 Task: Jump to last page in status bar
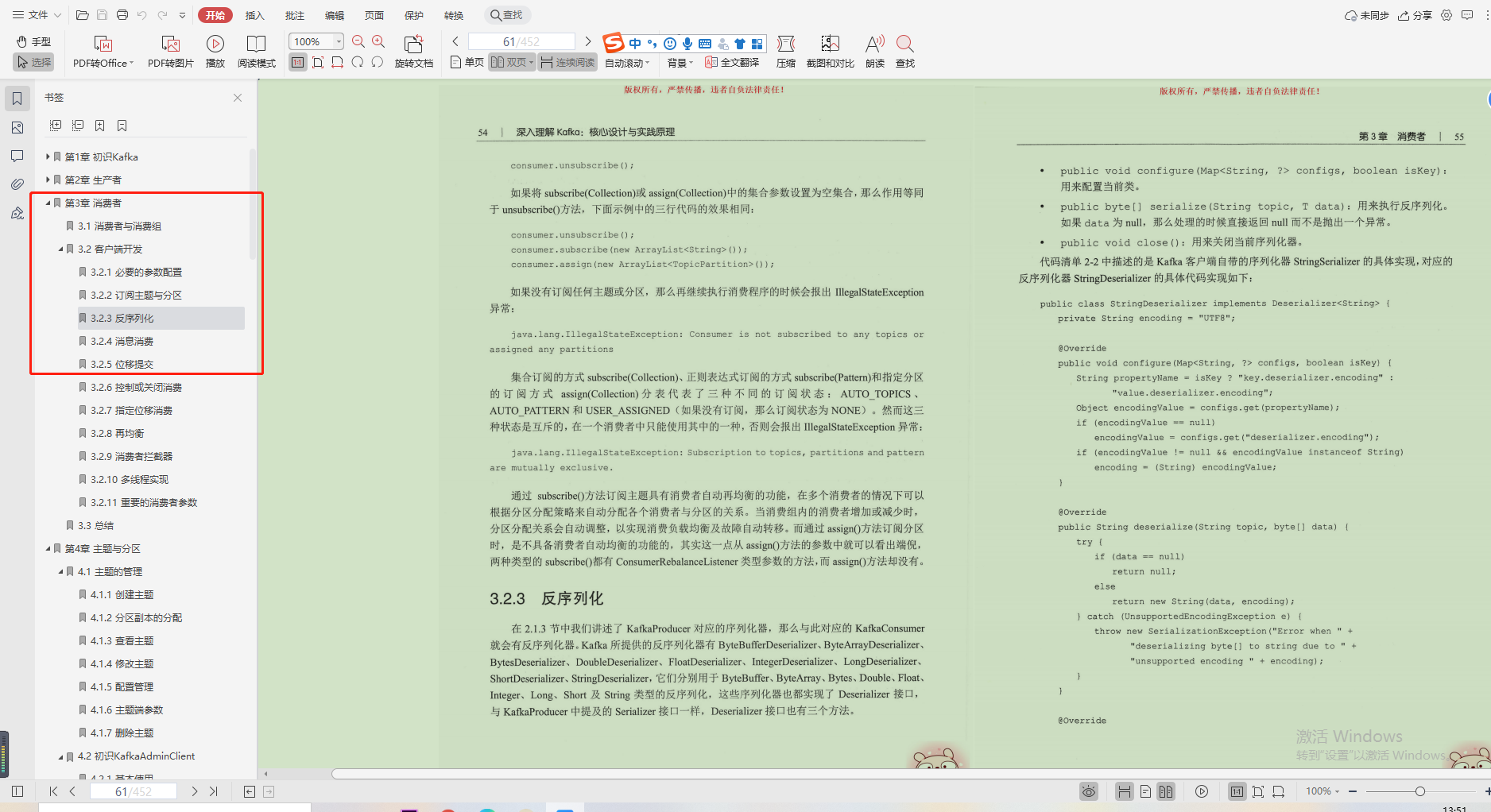(213, 791)
